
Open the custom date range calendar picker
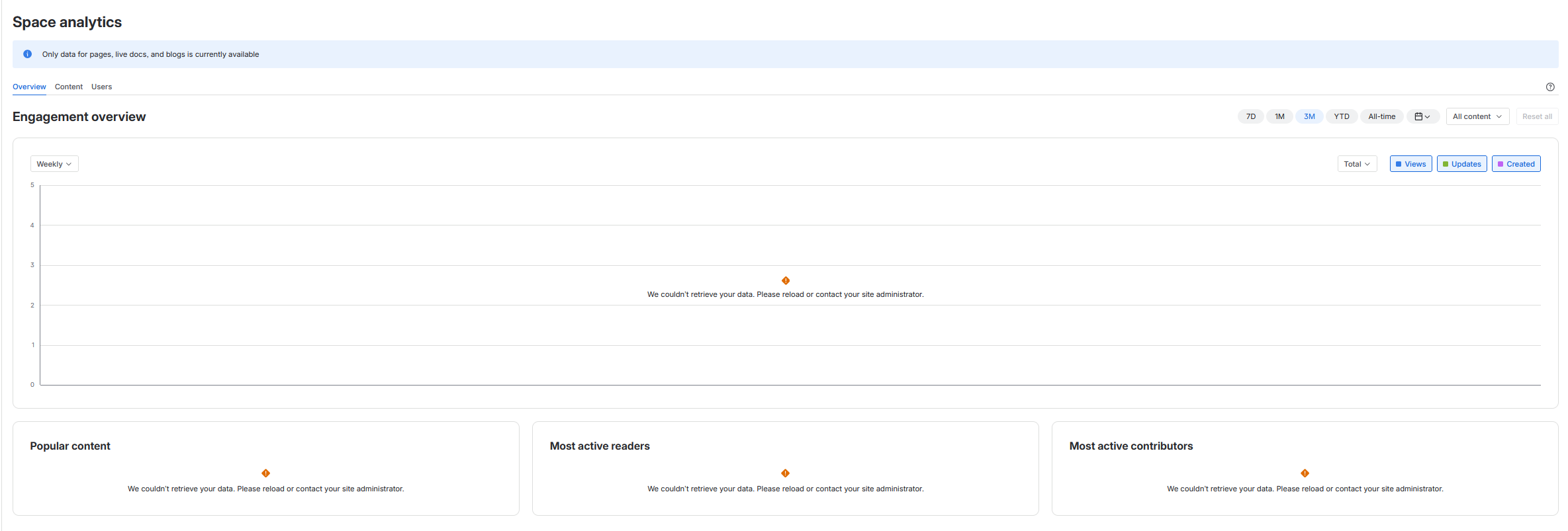tap(1422, 116)
